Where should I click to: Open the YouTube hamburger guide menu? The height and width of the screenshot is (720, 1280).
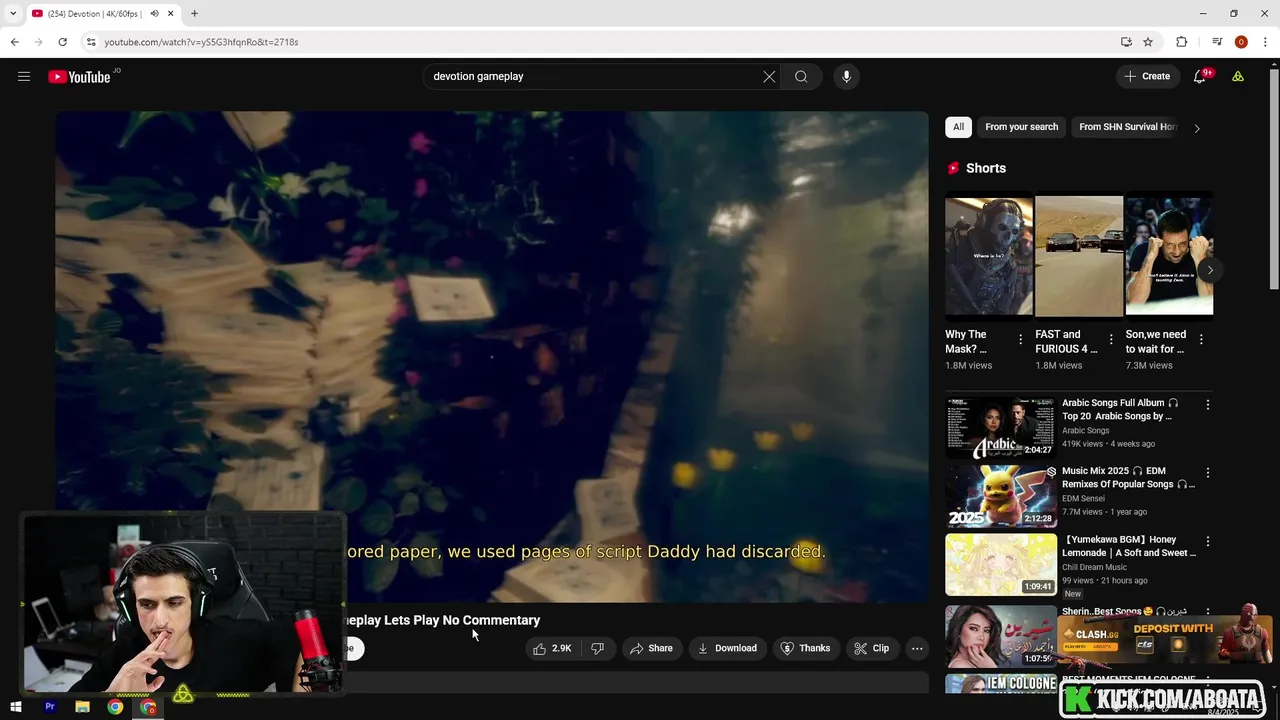(24, 76)
